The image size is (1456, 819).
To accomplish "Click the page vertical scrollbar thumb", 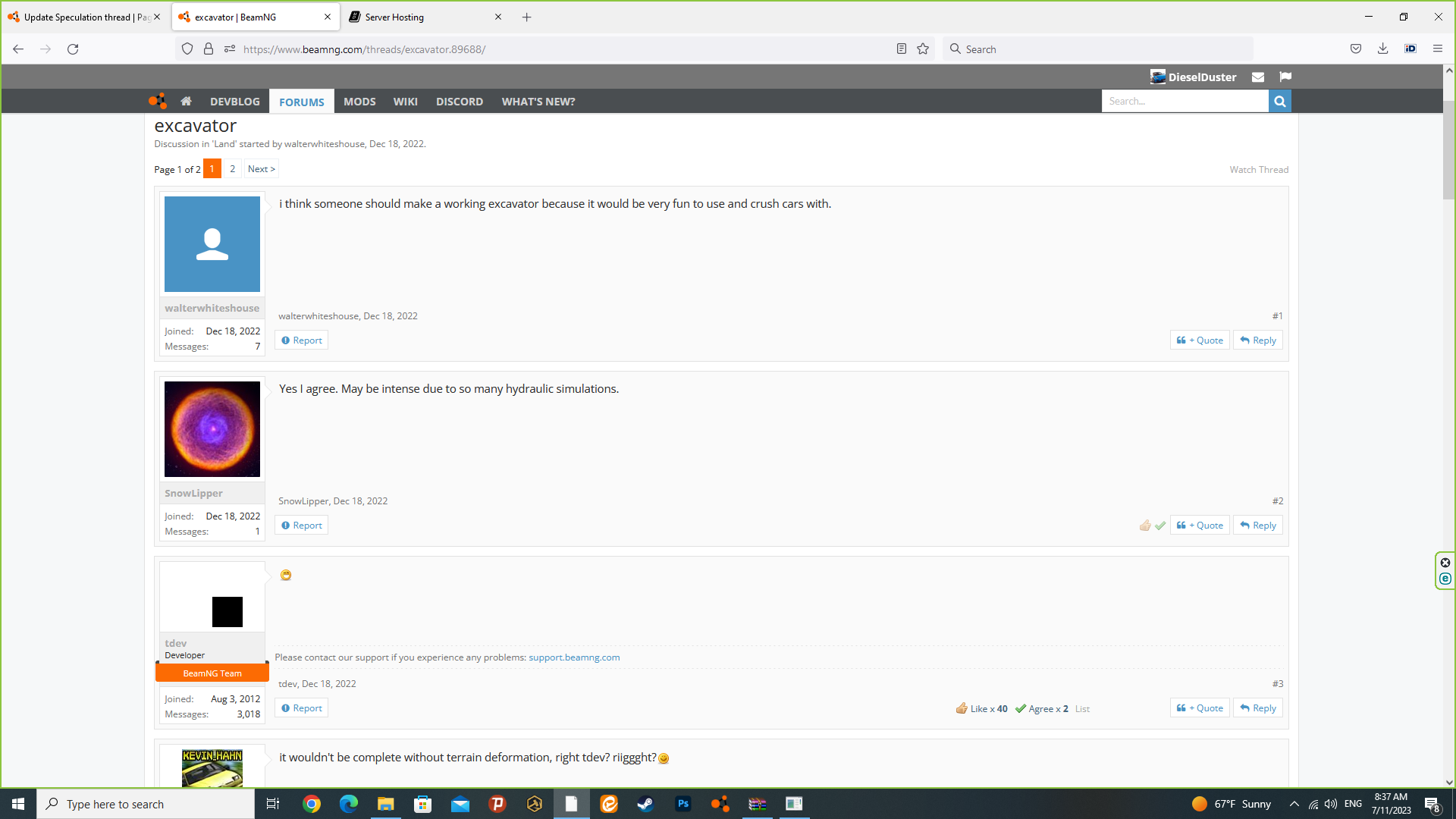I will pos(1449,149).
